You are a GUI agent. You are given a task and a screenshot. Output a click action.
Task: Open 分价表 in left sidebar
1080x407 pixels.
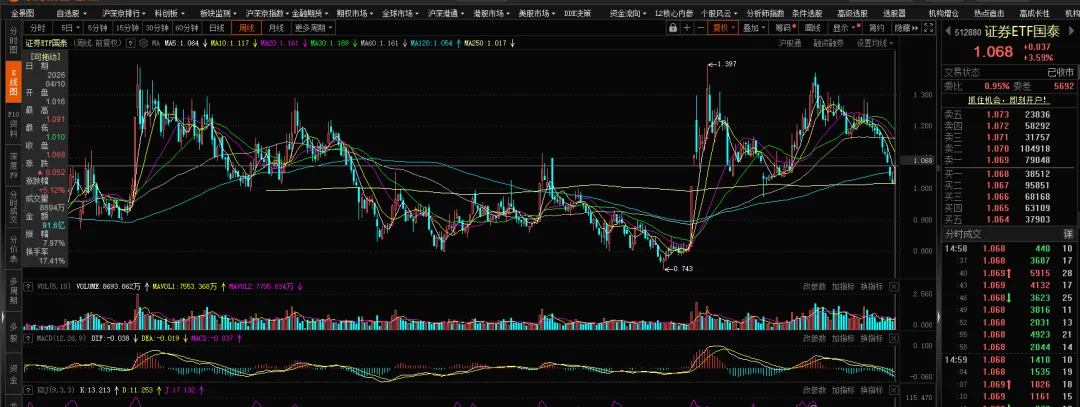pos(12,249)
